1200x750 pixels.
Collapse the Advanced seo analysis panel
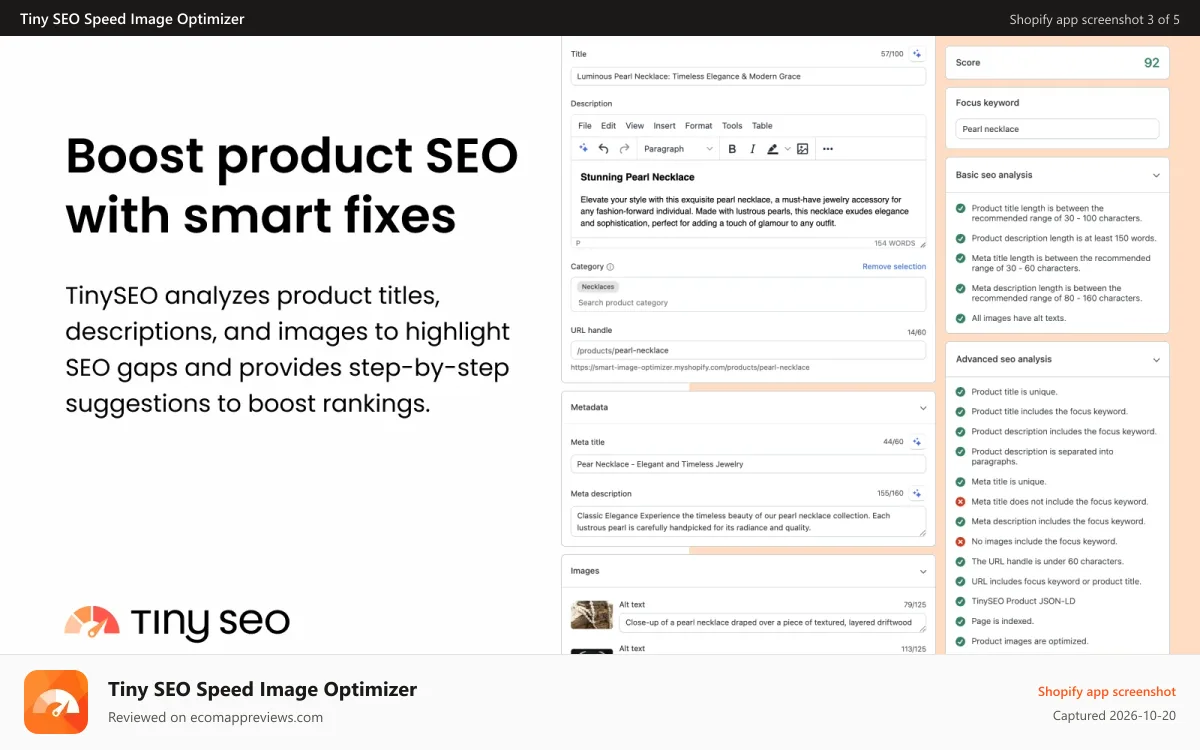point(1156,359)
